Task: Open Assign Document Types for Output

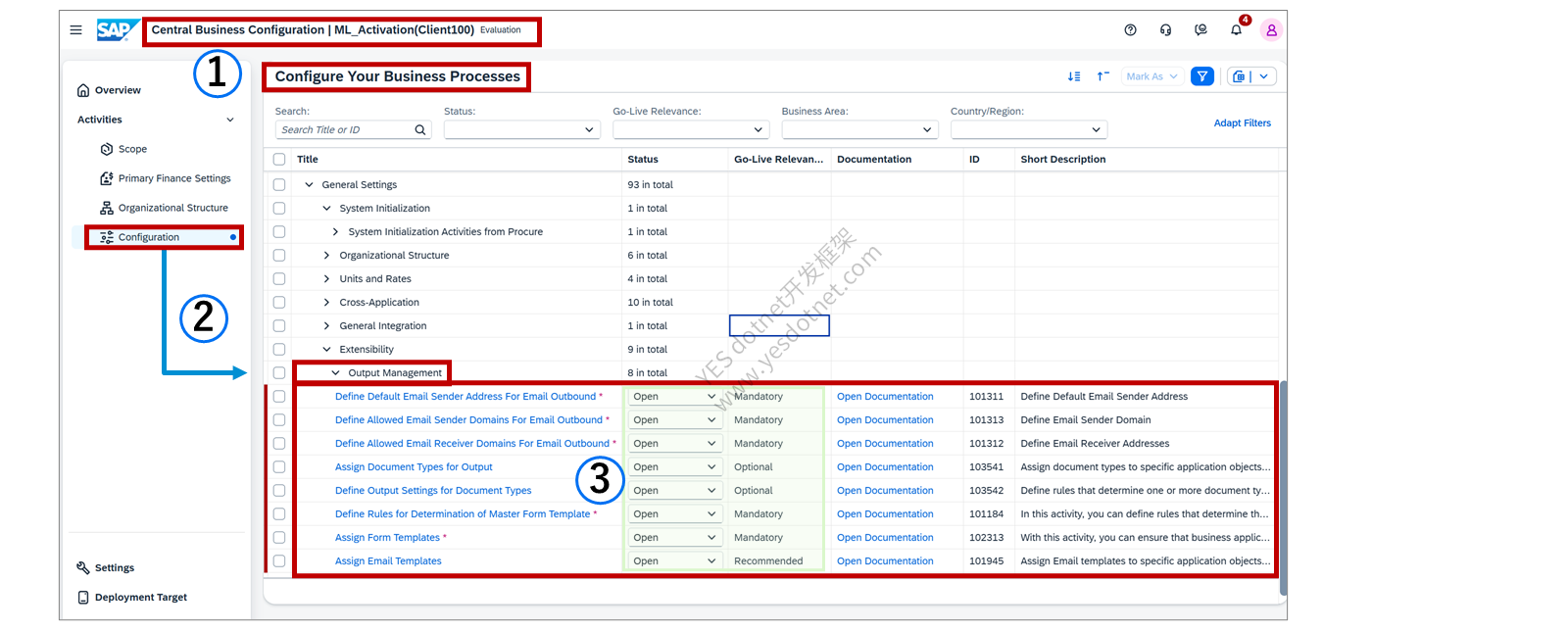Action: tap(414, 467)
